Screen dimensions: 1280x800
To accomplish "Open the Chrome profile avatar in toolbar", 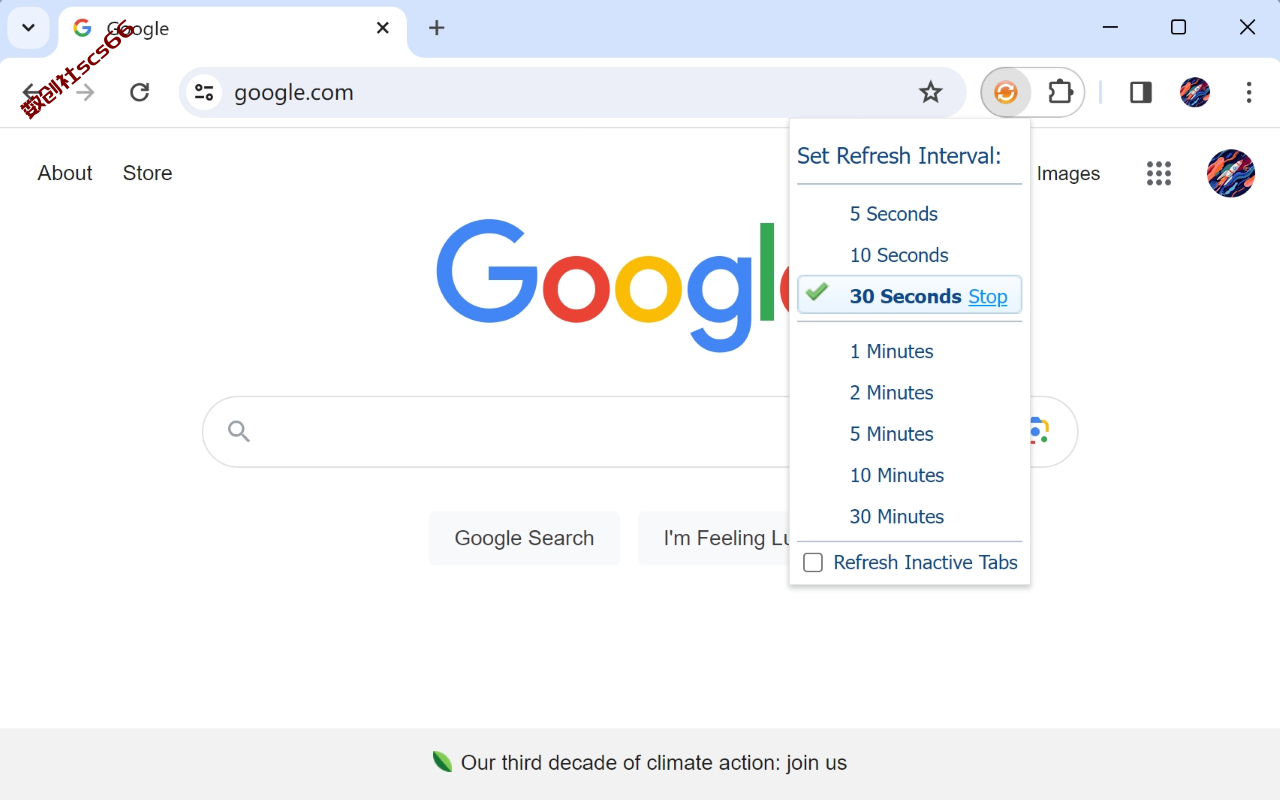I will click(x=1195, y=93).
